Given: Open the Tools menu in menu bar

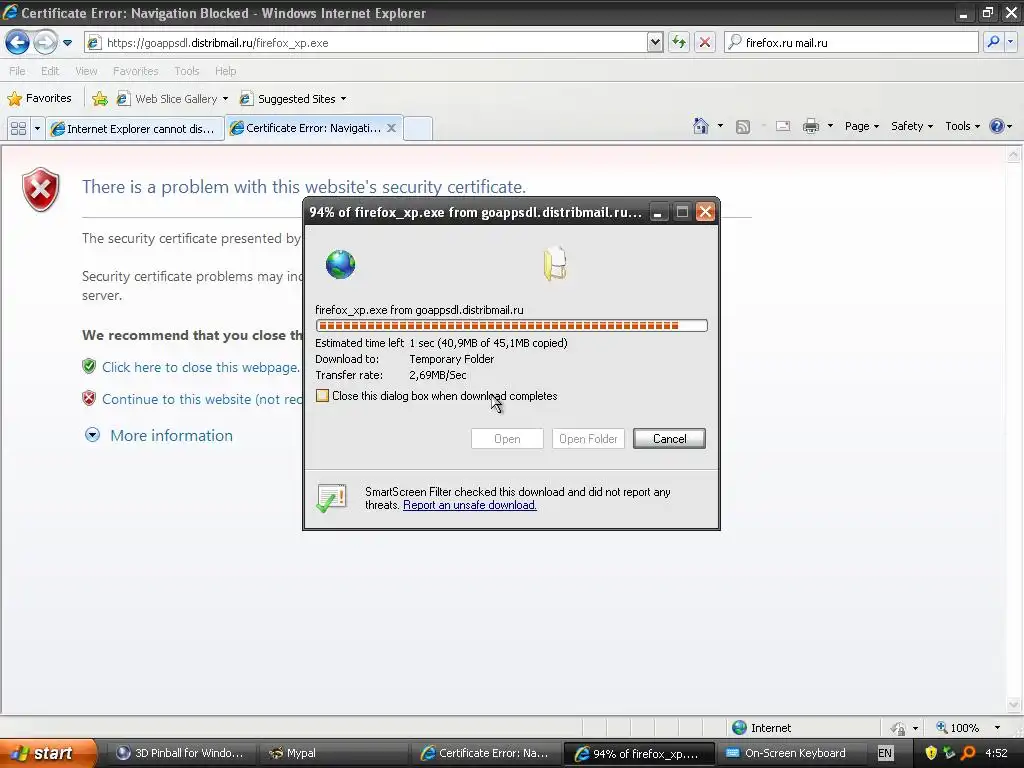Looking at the screenshot, I should point(187,71).
